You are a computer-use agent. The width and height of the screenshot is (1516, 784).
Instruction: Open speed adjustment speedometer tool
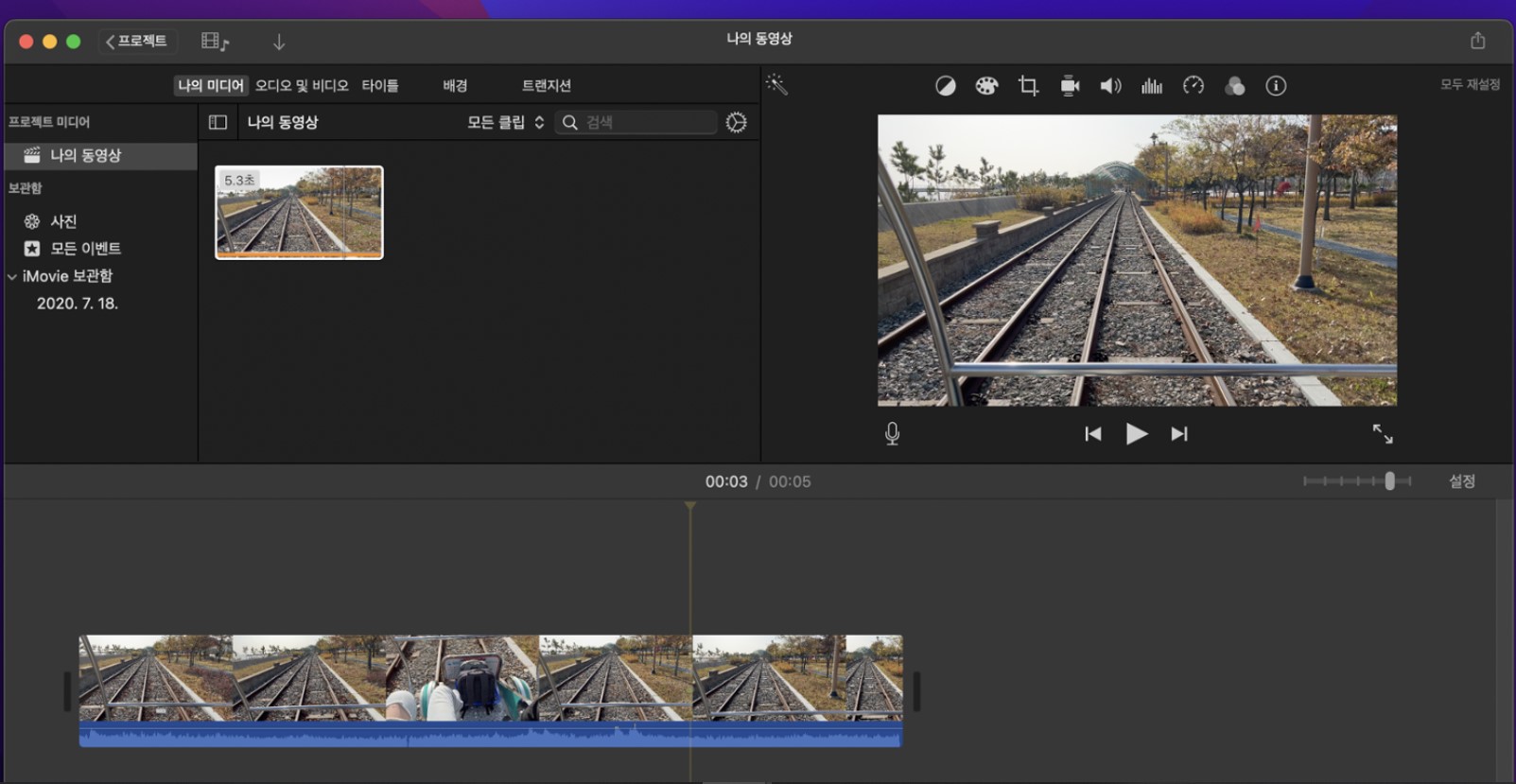tap(1194, 86)
